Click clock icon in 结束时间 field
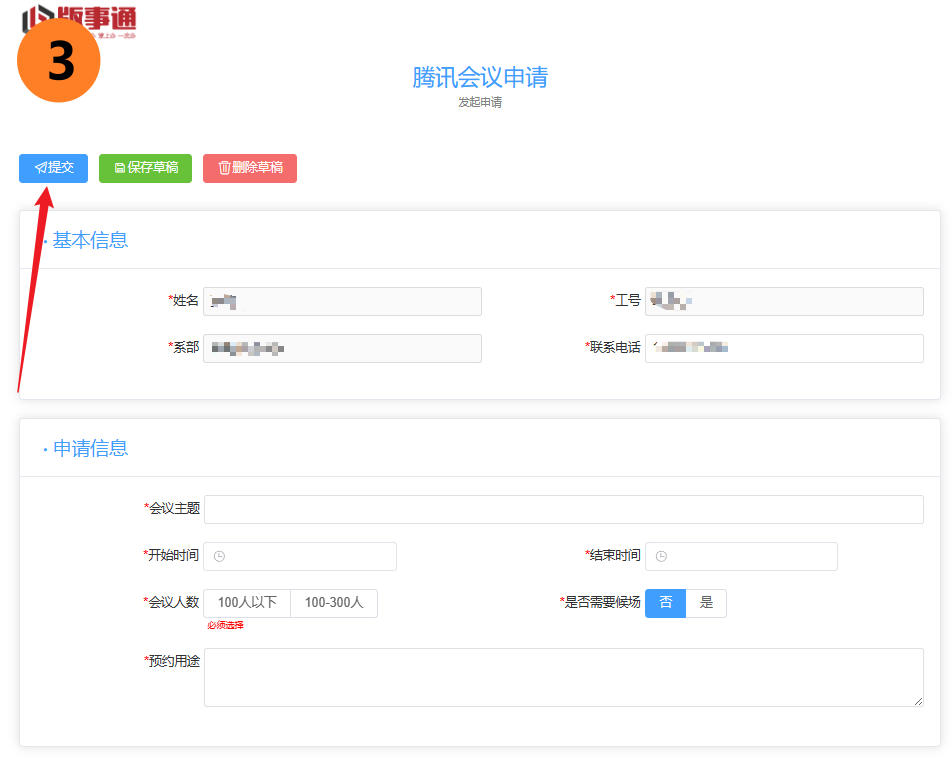Screen dimensions: 951x759 (x=662, y=556)
